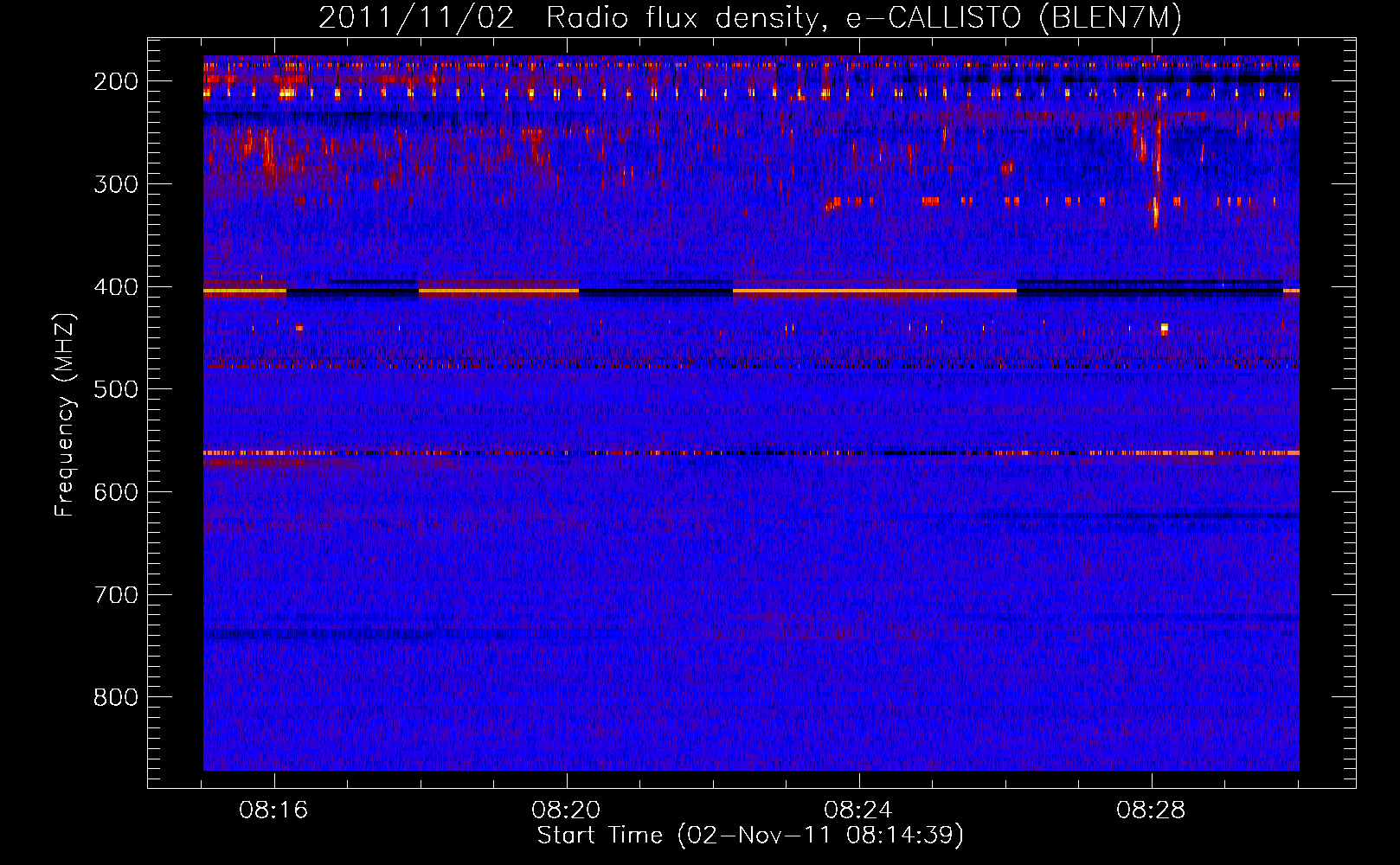Image resolution: width=1400 pixels, height=865 pixels.
Task: Click the long orange 405 MHz band near 08:24
Action: (x=874, y=292)
